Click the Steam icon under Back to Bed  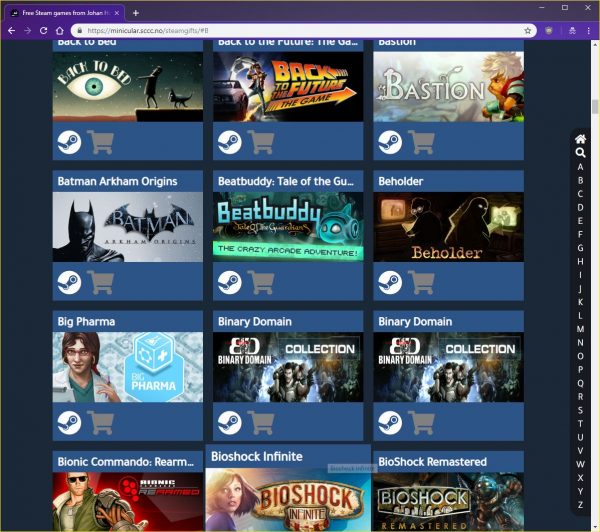[x=69, y=142]
